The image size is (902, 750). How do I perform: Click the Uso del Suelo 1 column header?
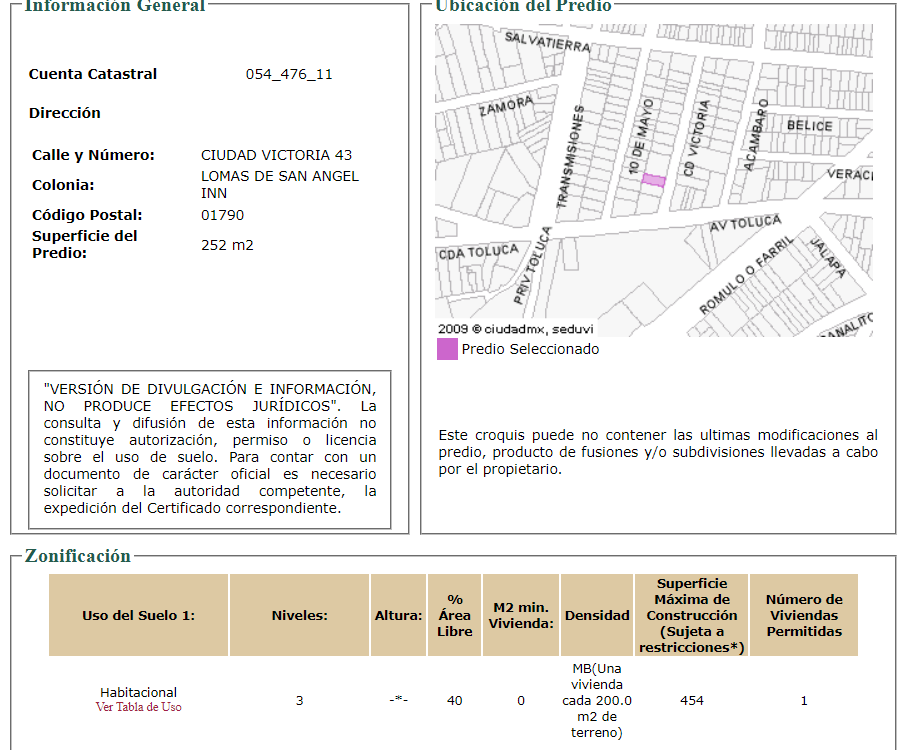point(139,615)
